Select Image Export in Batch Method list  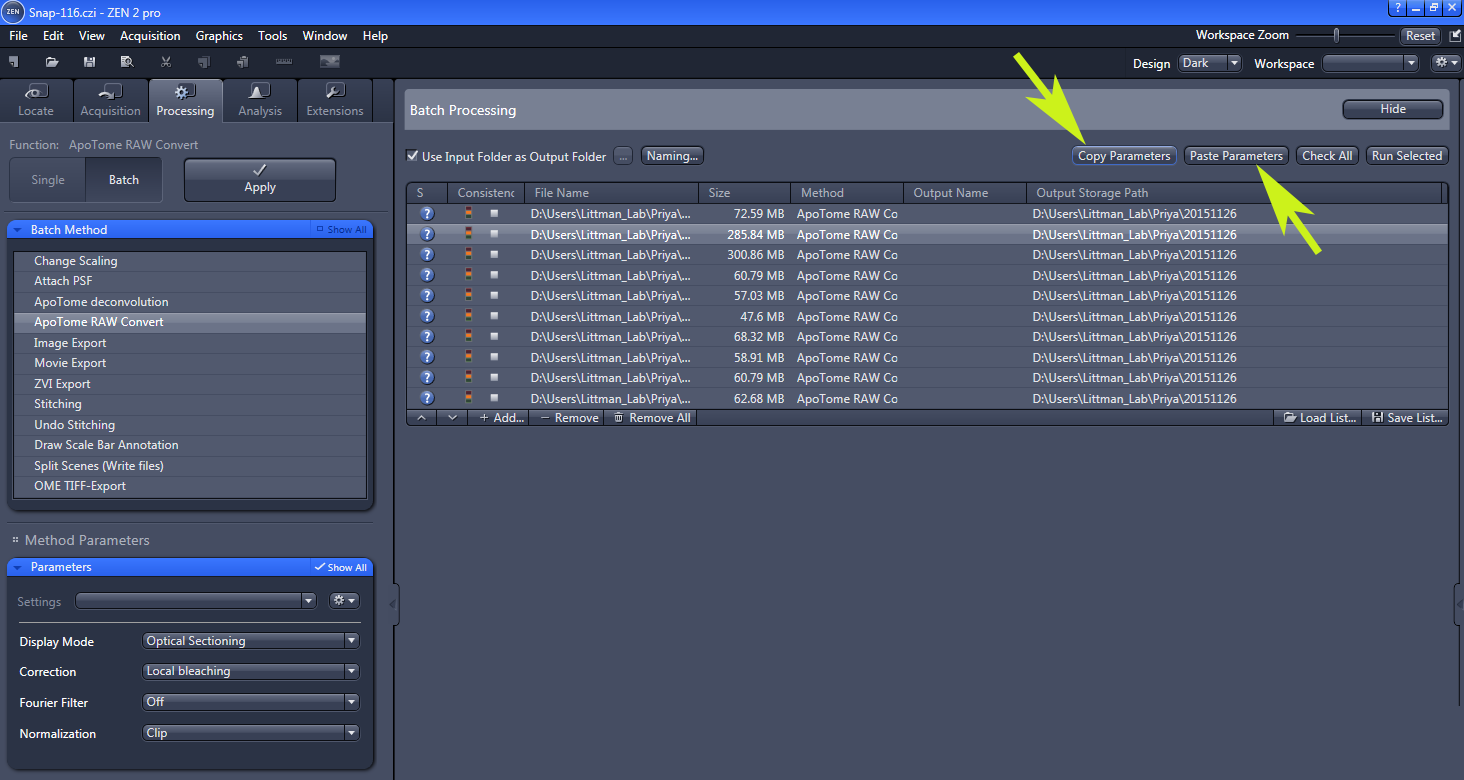[x=70, y=343]
